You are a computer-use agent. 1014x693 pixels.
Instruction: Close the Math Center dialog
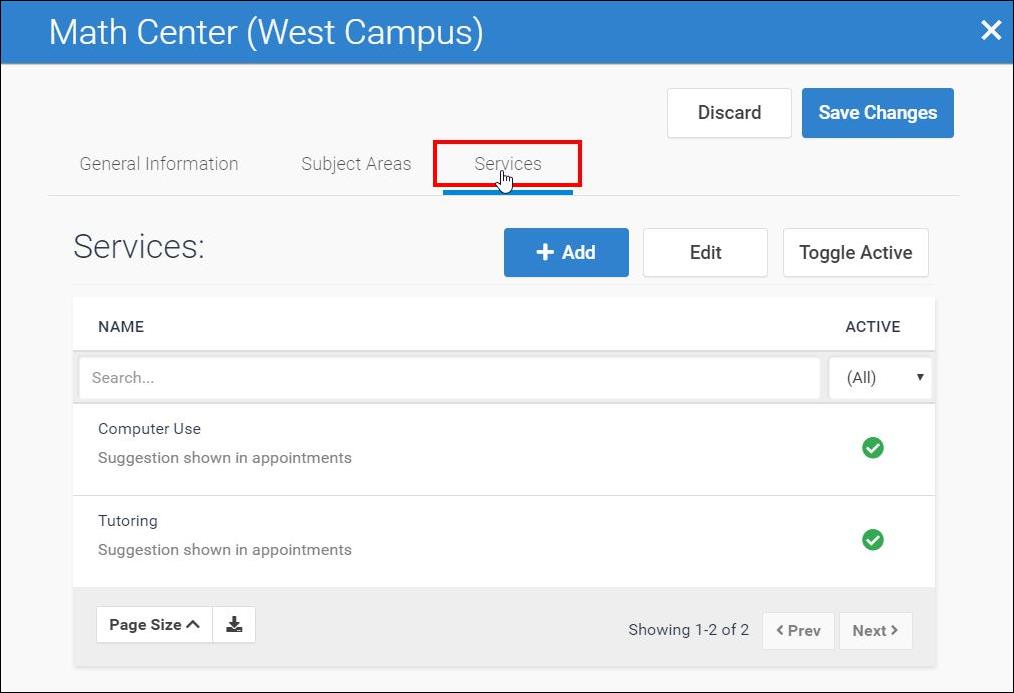[990, 31]
